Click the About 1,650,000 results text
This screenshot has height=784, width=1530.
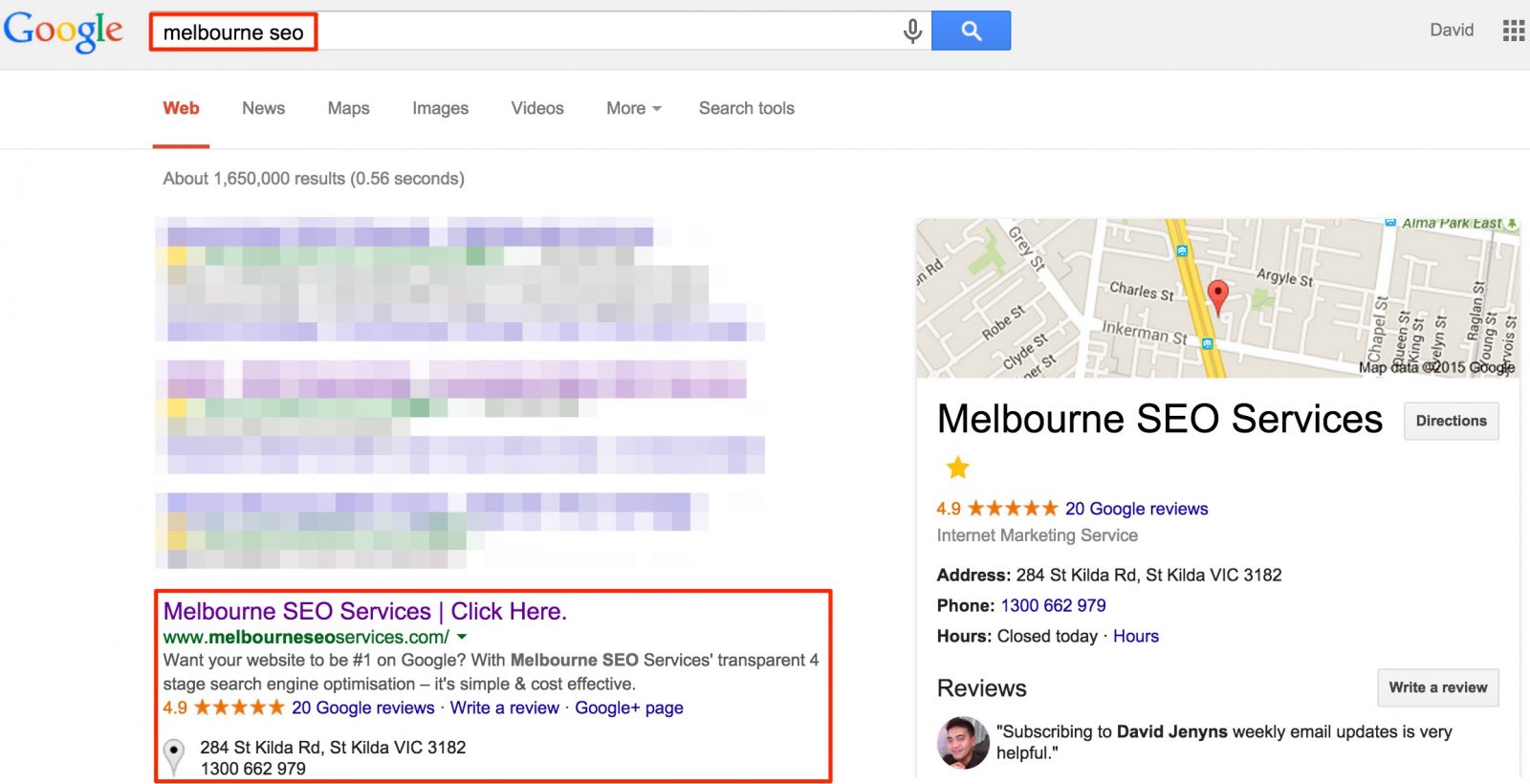[314, 179]
